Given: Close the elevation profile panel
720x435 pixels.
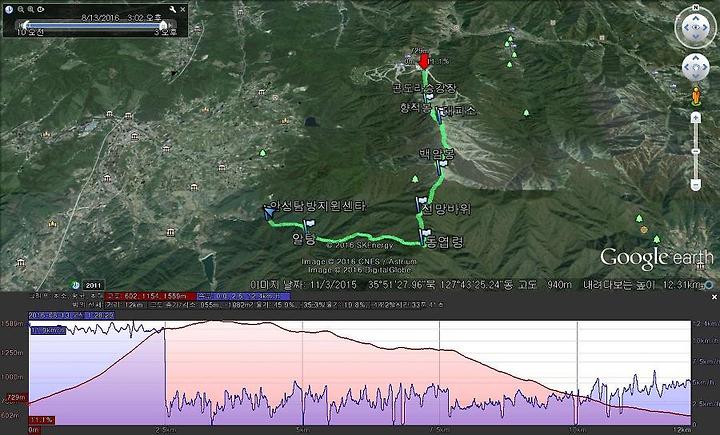Looking at the screenshot, I should click(x=714, y=298).
